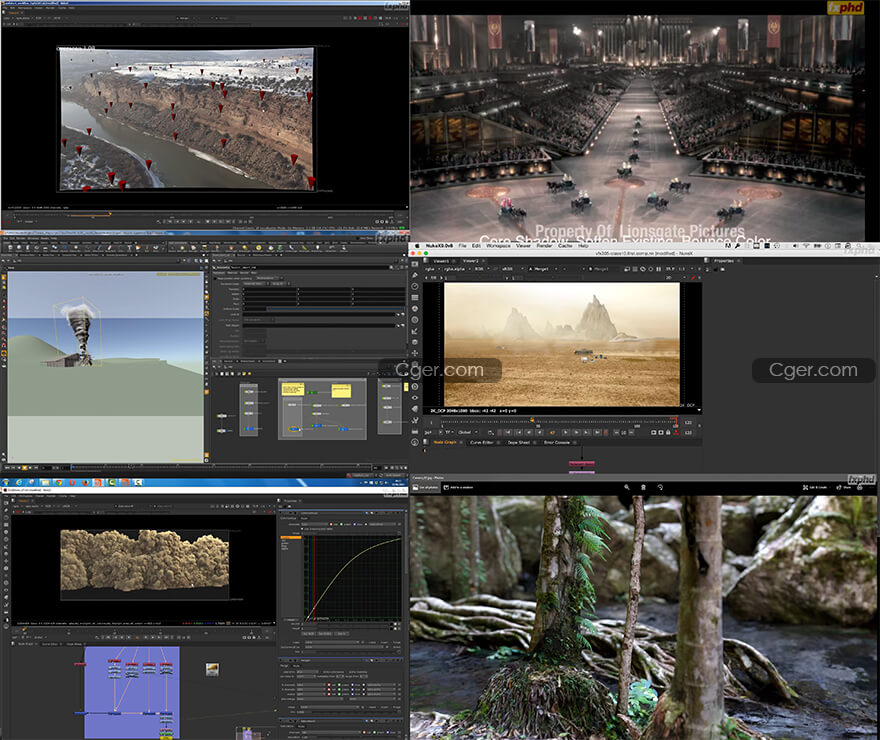This screenshot has width=880, height=740.
Task: Toggle lock icon in macOS NukeX timeline controls
Action: click(668, 433)
